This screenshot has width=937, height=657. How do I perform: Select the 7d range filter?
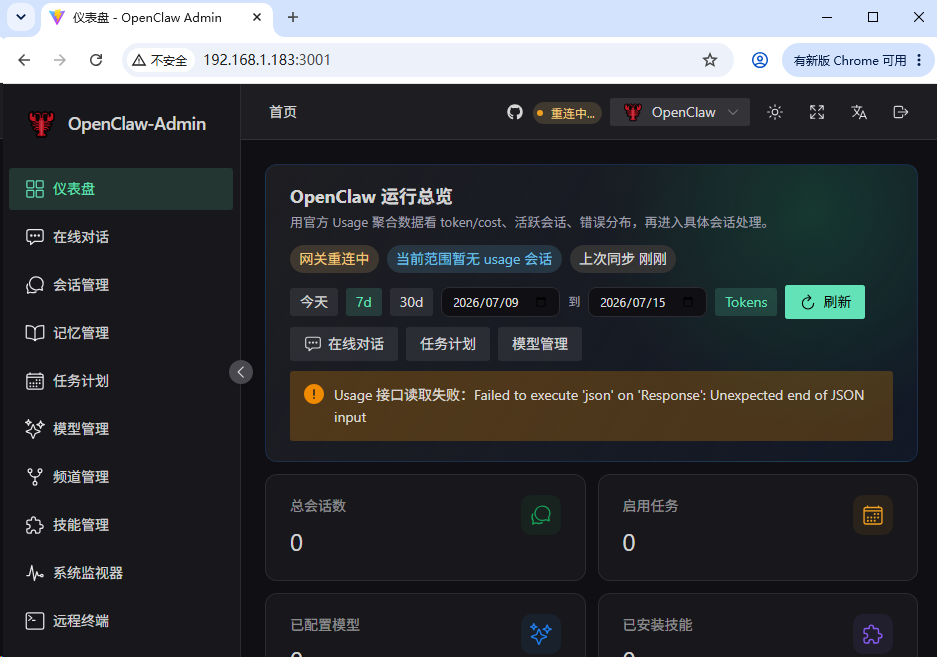coord(364,302)
